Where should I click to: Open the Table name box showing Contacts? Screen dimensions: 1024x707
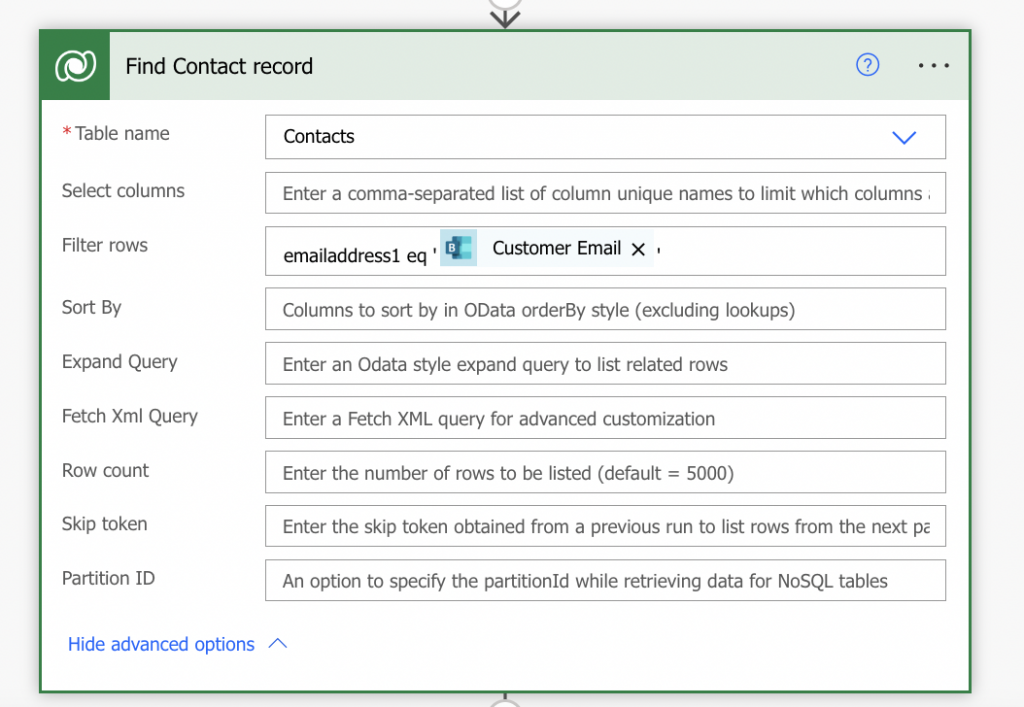[580, 138]
